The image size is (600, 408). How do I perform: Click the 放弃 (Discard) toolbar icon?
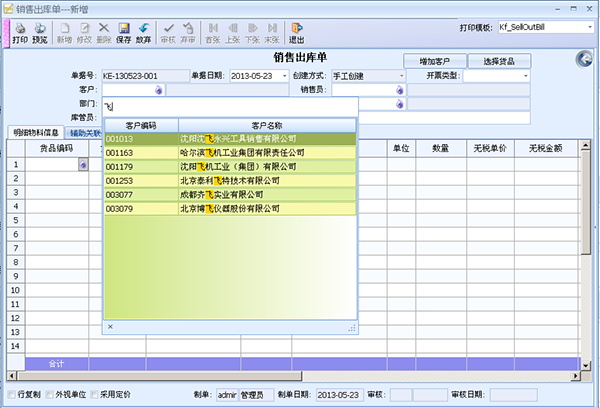[144, 33]
